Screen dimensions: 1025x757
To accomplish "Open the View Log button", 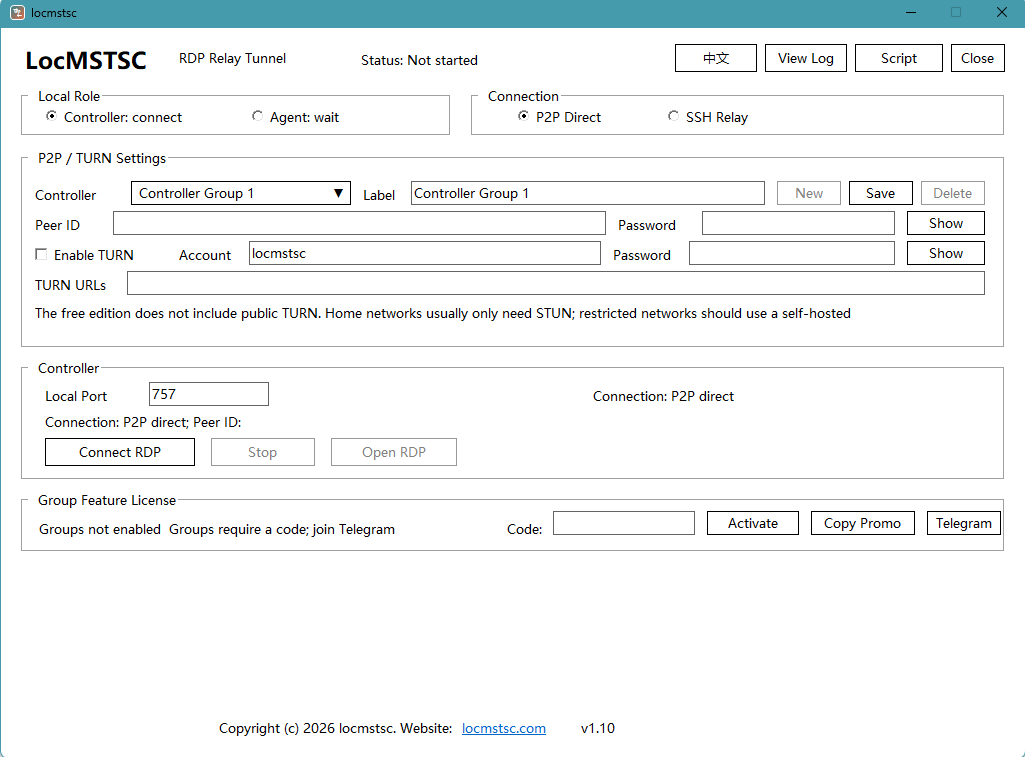I will [x=805, y=58].
